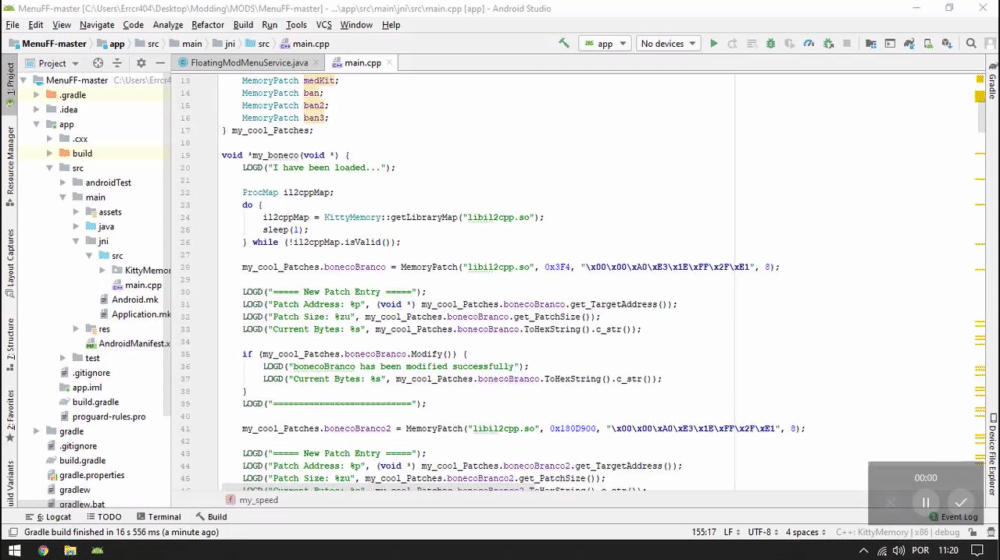Toggle the Favorites side panel
The height and width of the screenshot is (560, 1000).
pos(10,416)
